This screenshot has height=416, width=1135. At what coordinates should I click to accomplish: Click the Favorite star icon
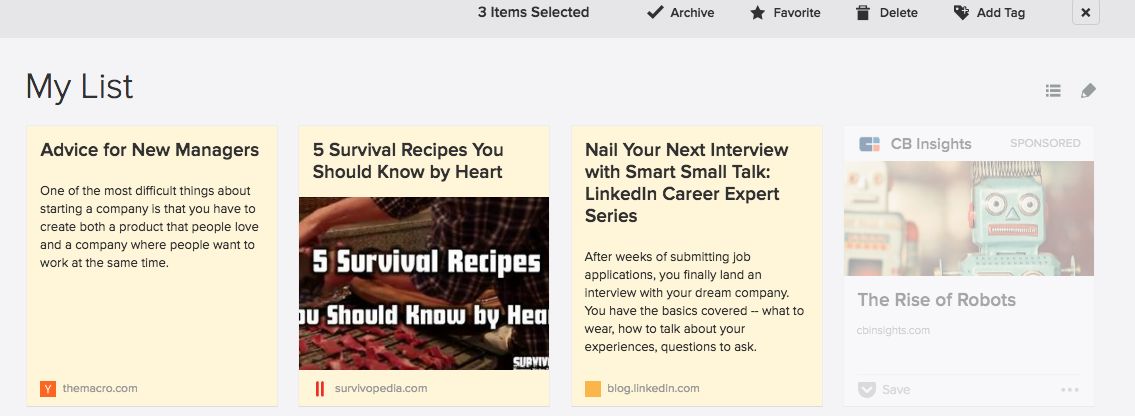click(x=757, y=12)
